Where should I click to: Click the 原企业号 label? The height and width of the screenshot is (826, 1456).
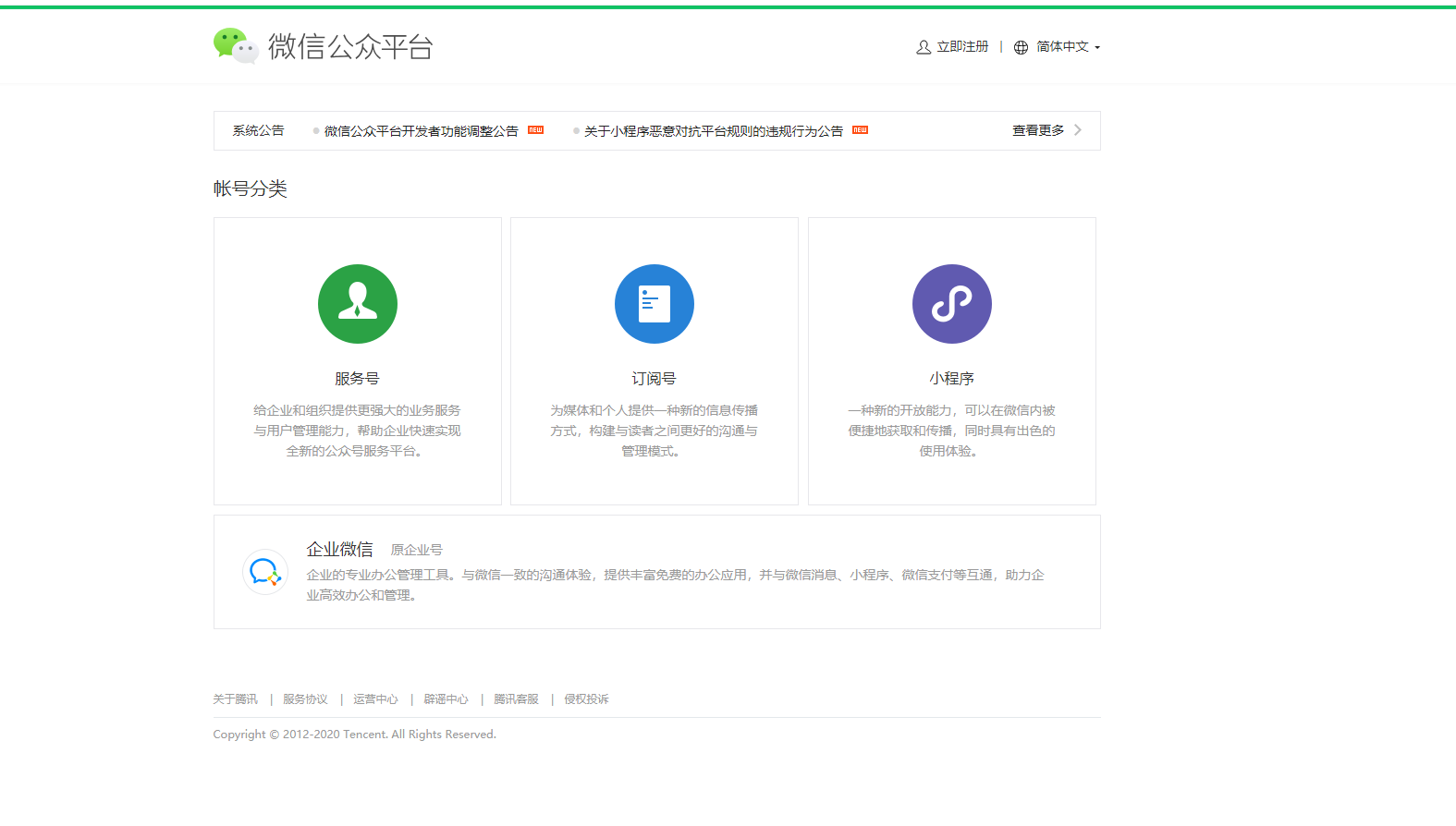click(417, 550)
